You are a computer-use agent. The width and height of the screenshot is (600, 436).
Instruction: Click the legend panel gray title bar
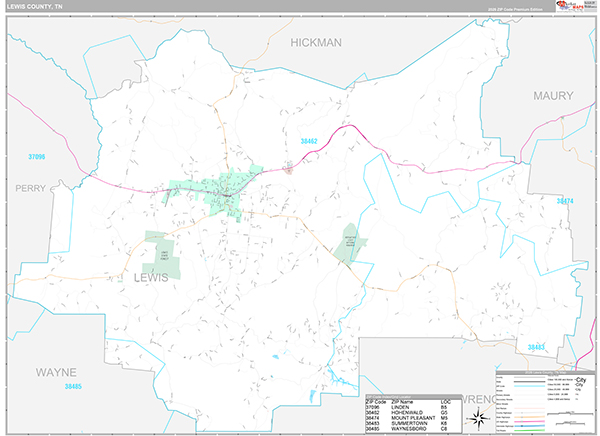point(546,372)
